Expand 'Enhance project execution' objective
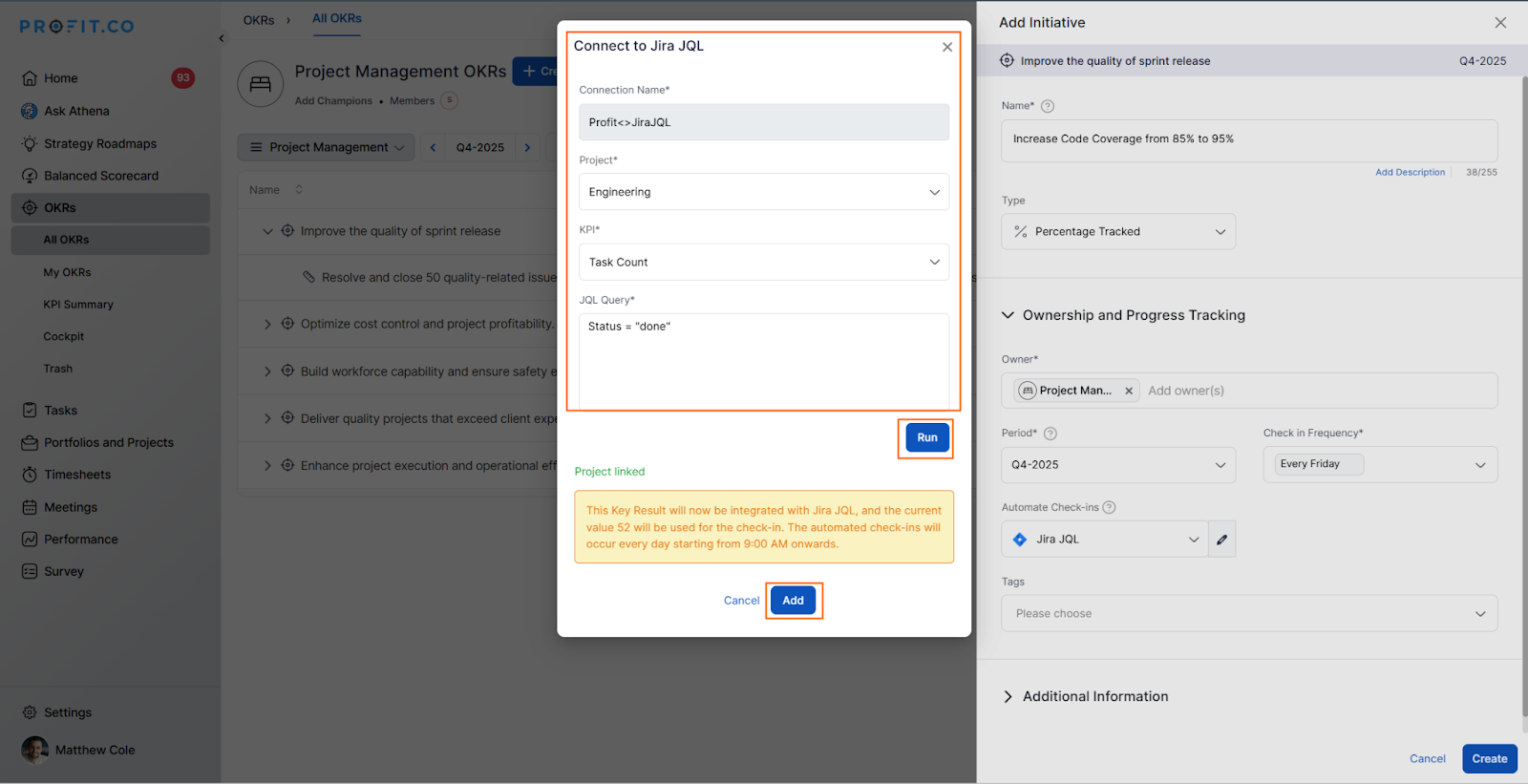 [267, 466]
